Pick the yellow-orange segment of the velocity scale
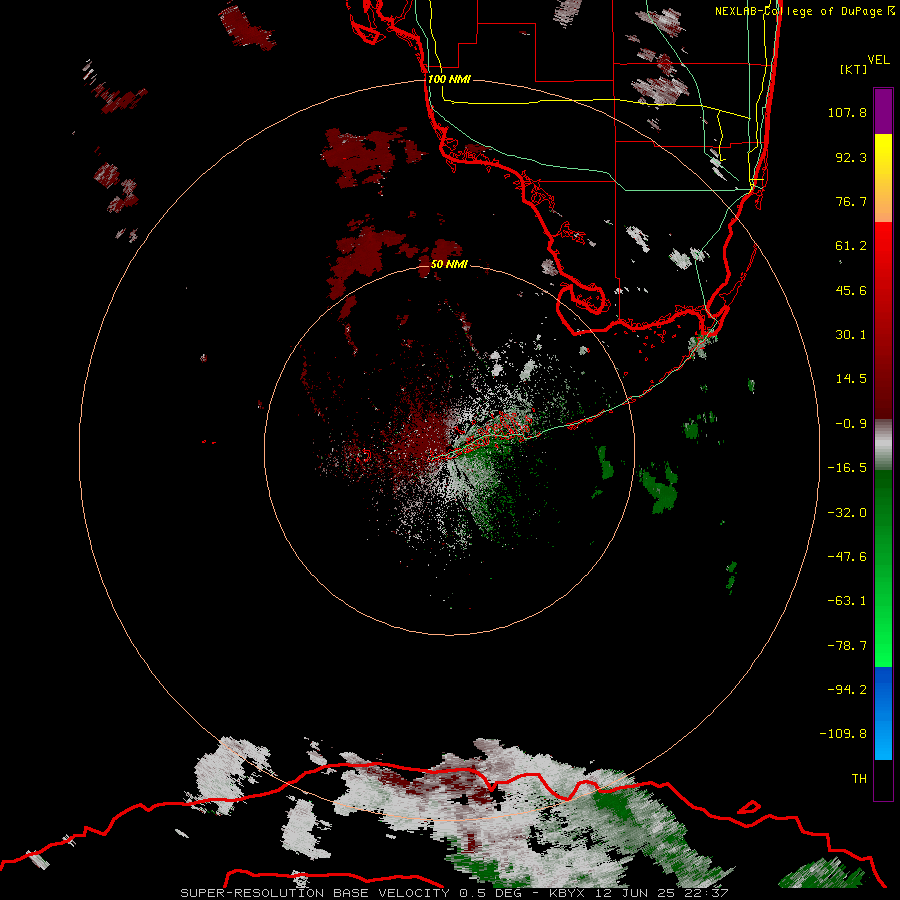 coord(883,178)
